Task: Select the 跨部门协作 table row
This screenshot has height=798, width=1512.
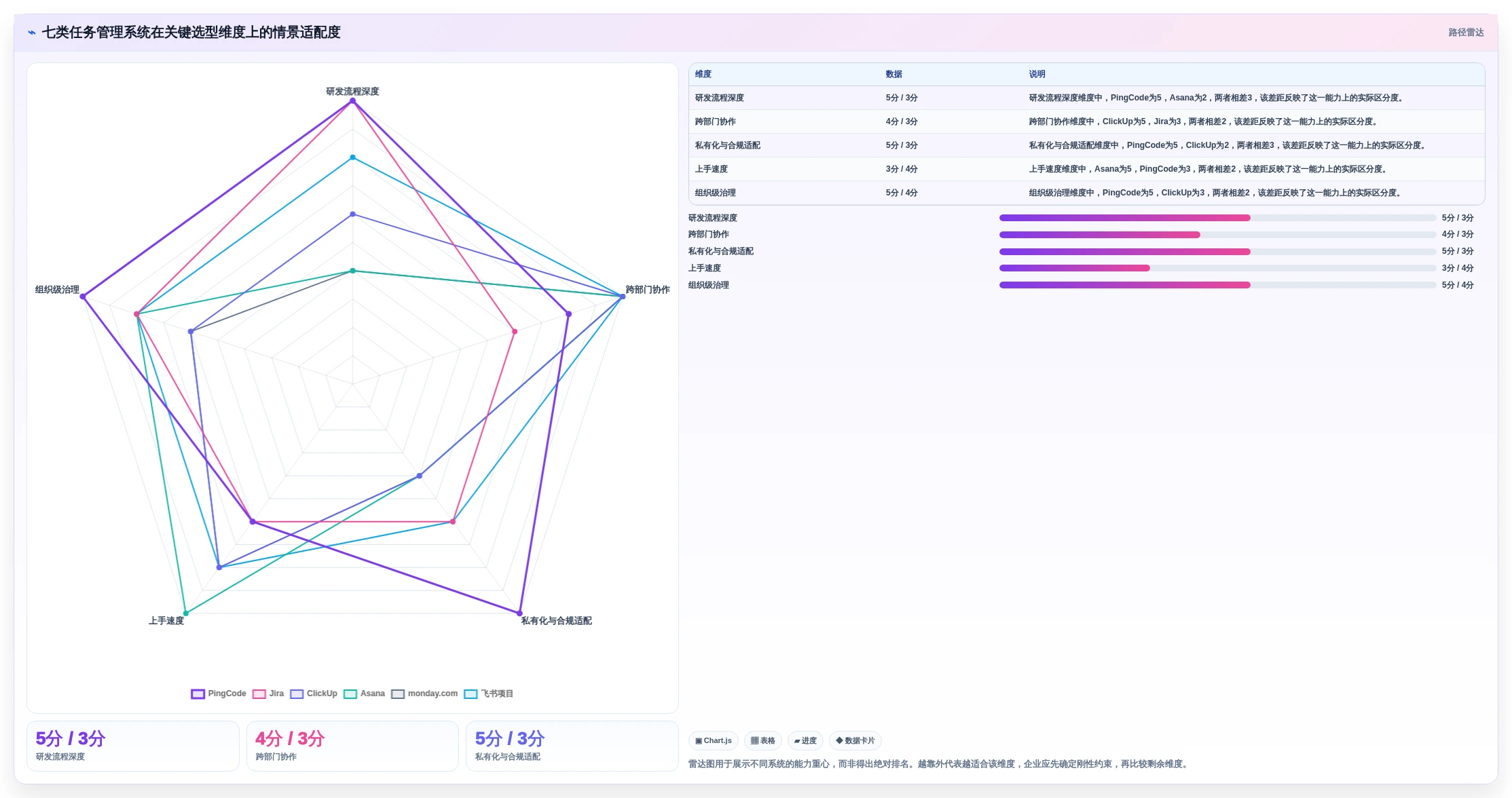Action: tap(1086, 121)
